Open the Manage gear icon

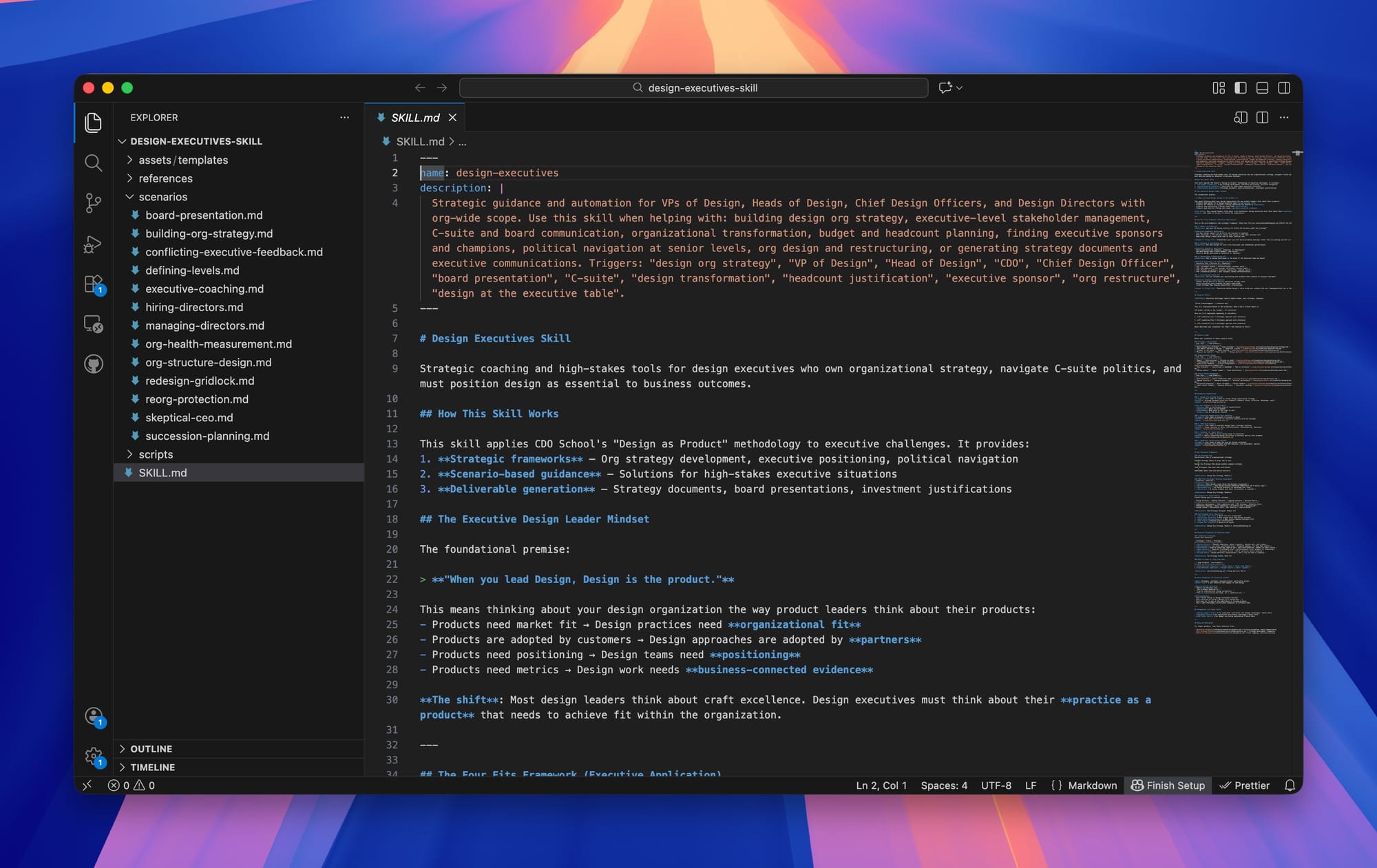(x=94, y=756)
